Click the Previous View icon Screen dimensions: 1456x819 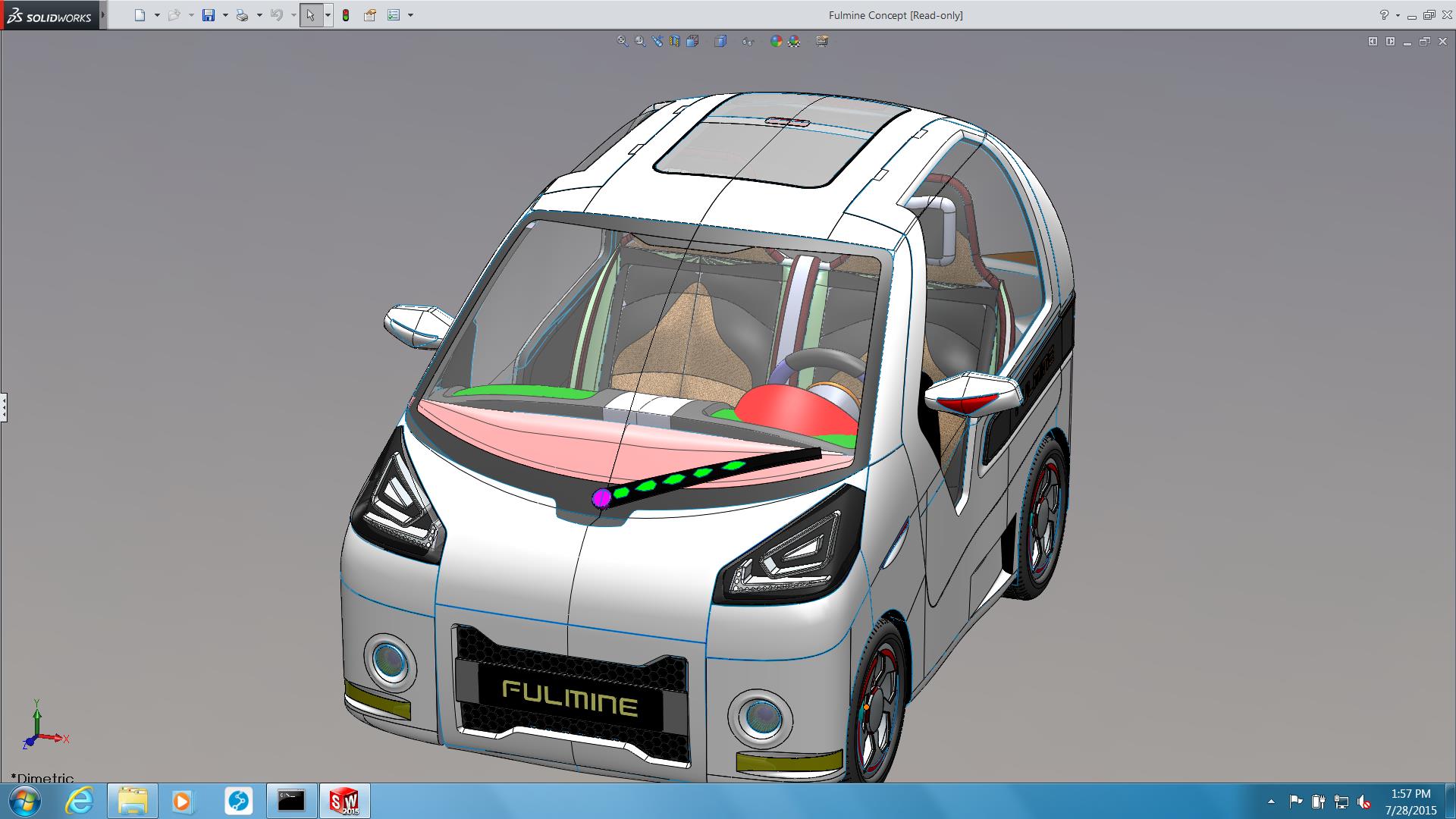(x=657, y=42)
